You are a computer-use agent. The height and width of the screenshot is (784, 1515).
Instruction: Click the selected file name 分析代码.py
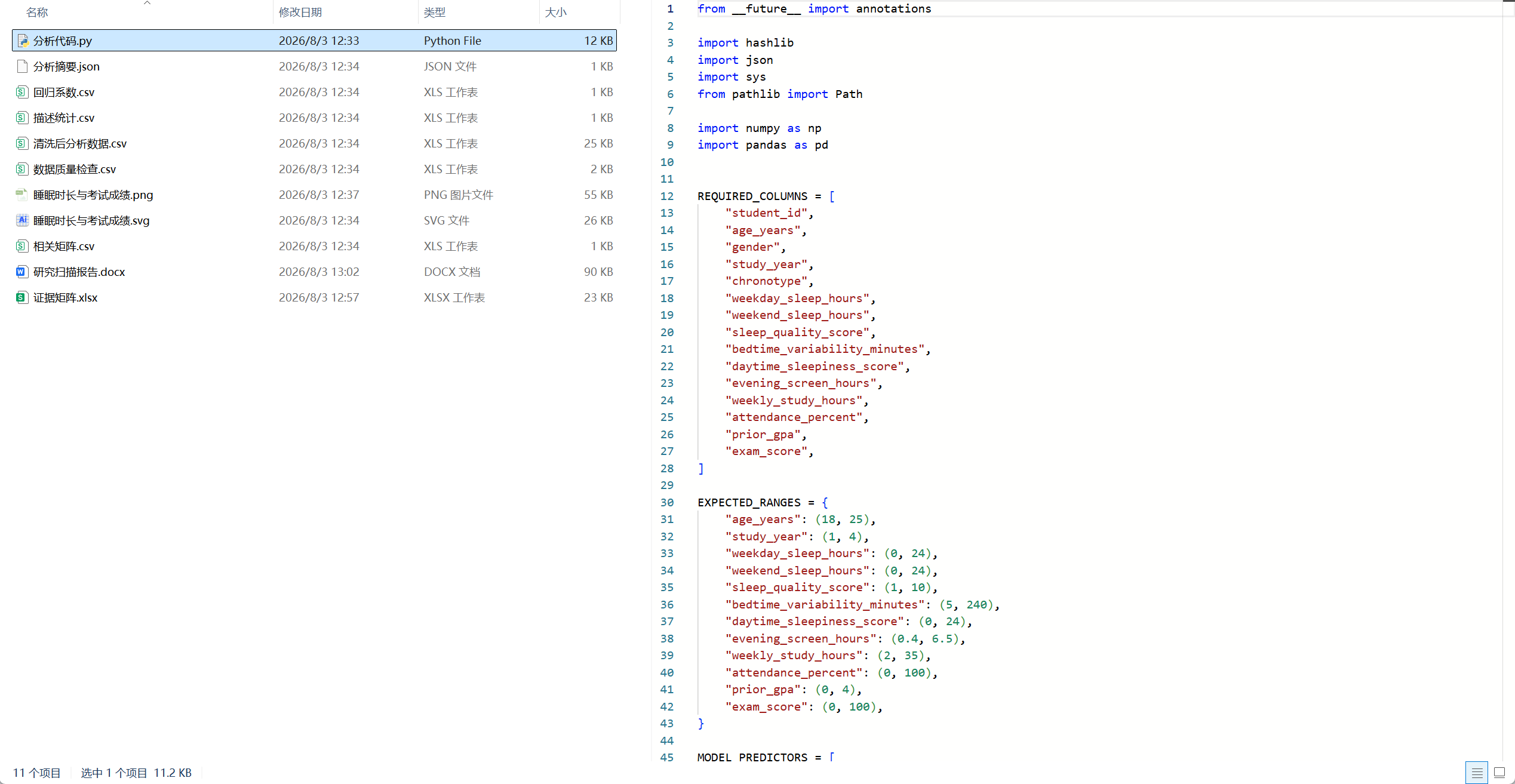63,41
